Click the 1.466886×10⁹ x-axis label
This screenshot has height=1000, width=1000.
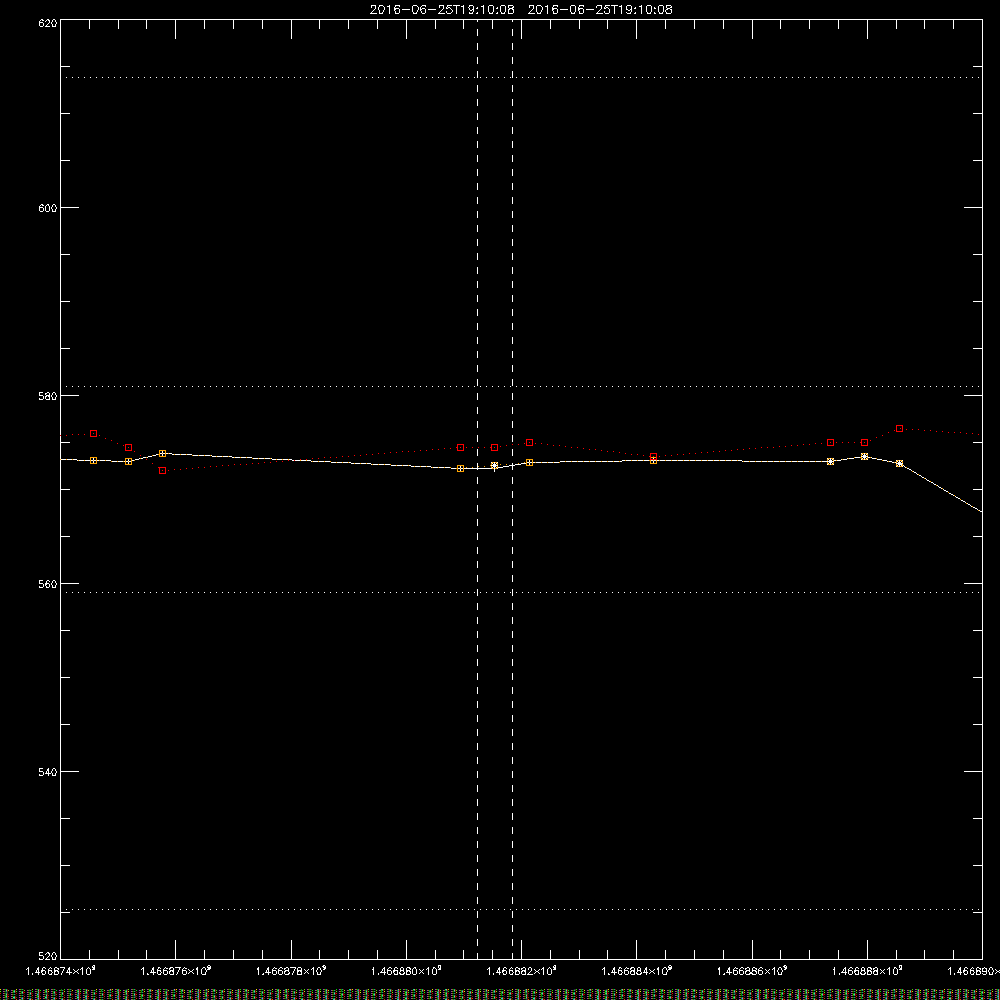pyautogui.click(x=752, y=971)
